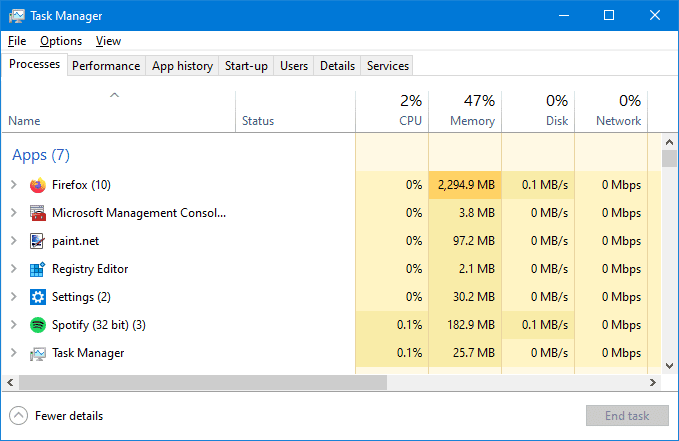The width and height of the screenshot is (679, 441).
Task: Click the 30.2 MB Settings memory cell
Action: [465, 297]
